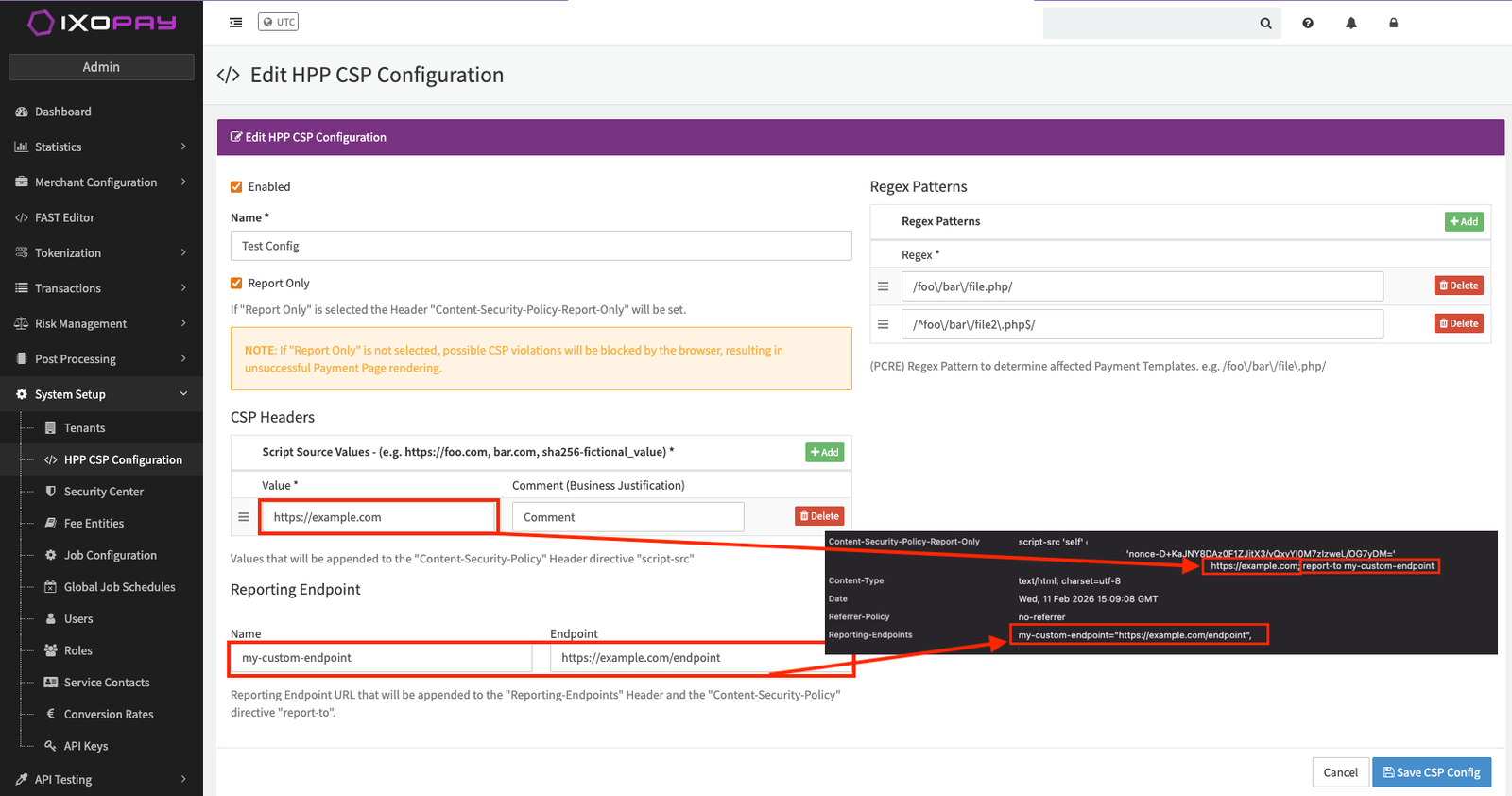Click the Tokenization icon
This screenshot has height=796, width=1512.
pyautogui.click(x=22, y=252)
